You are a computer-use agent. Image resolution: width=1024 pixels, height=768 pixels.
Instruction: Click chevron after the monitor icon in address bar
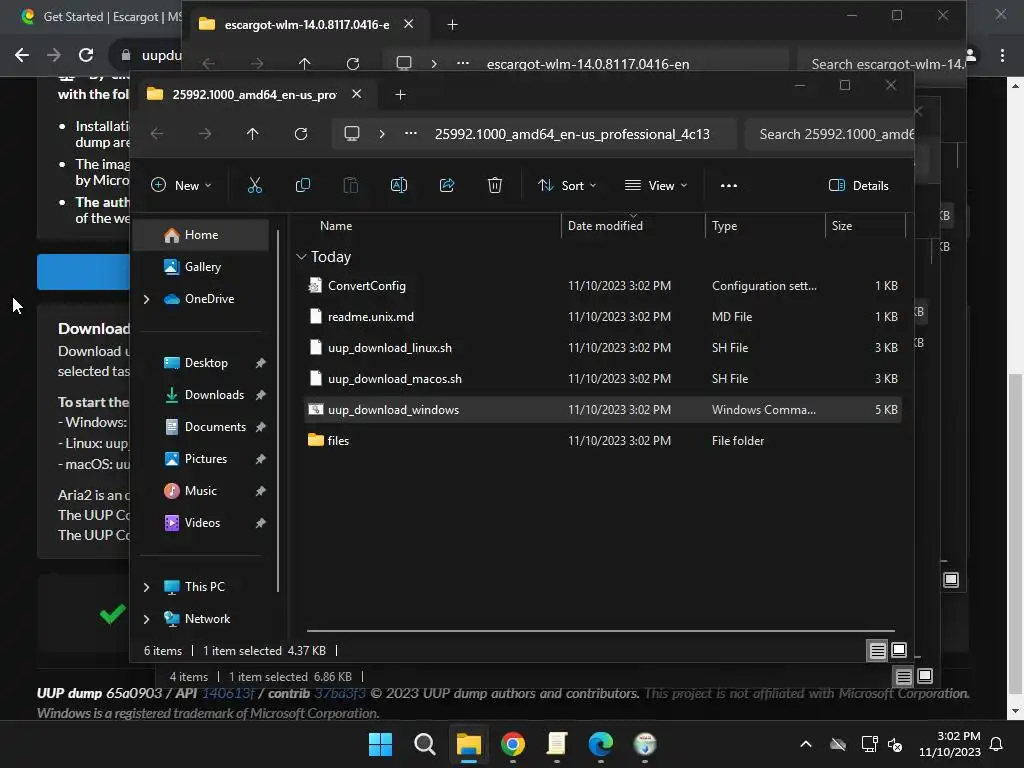click(382, 134)
